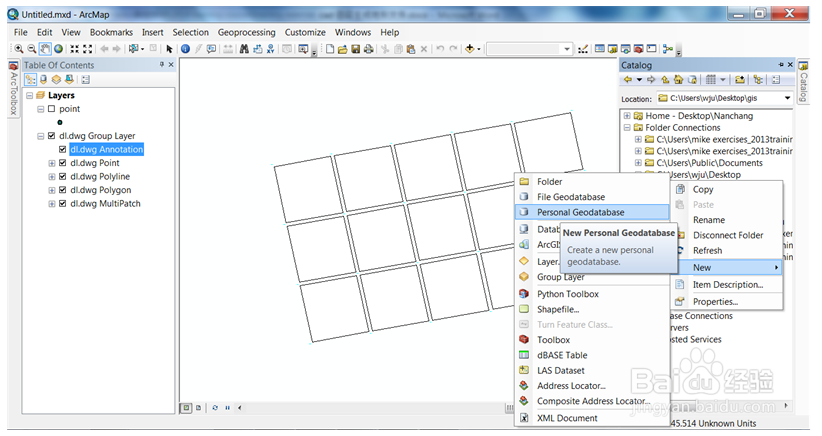Uncheck dl.dwg Annotation layer
Viewport: 822px width, 436px height.
62,149
